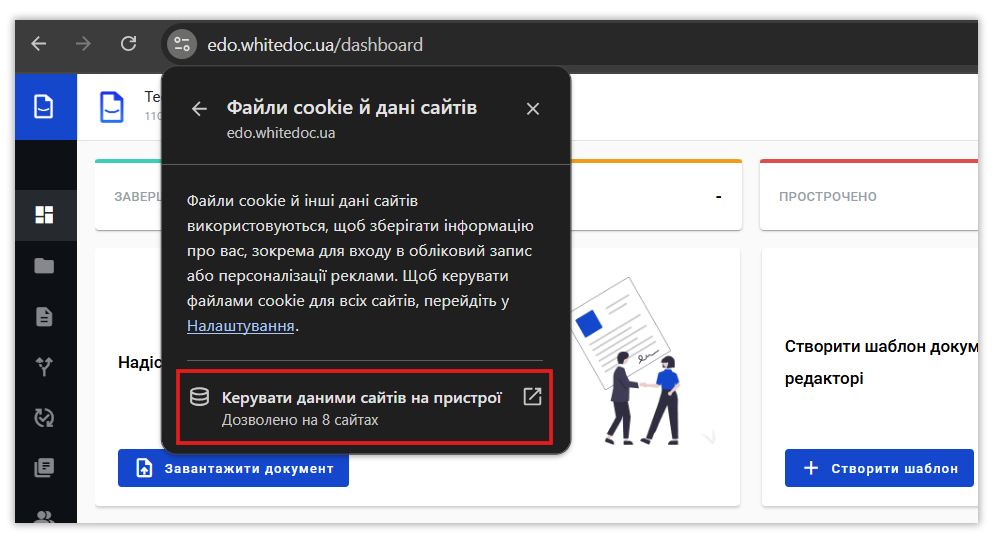Select the branching arrows sidebar icon
This screenshot has height=540, width=995.
pos(44,366)
